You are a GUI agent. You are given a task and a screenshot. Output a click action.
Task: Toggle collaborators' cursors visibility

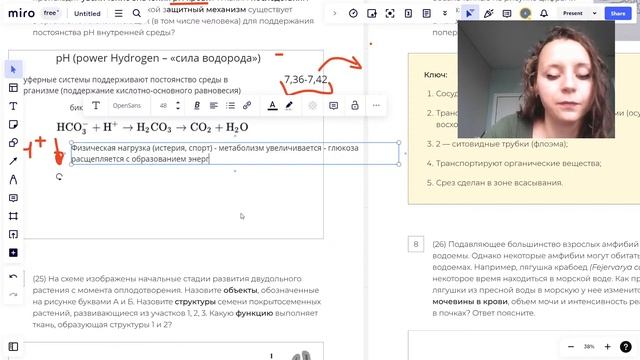tap(469, 13)
